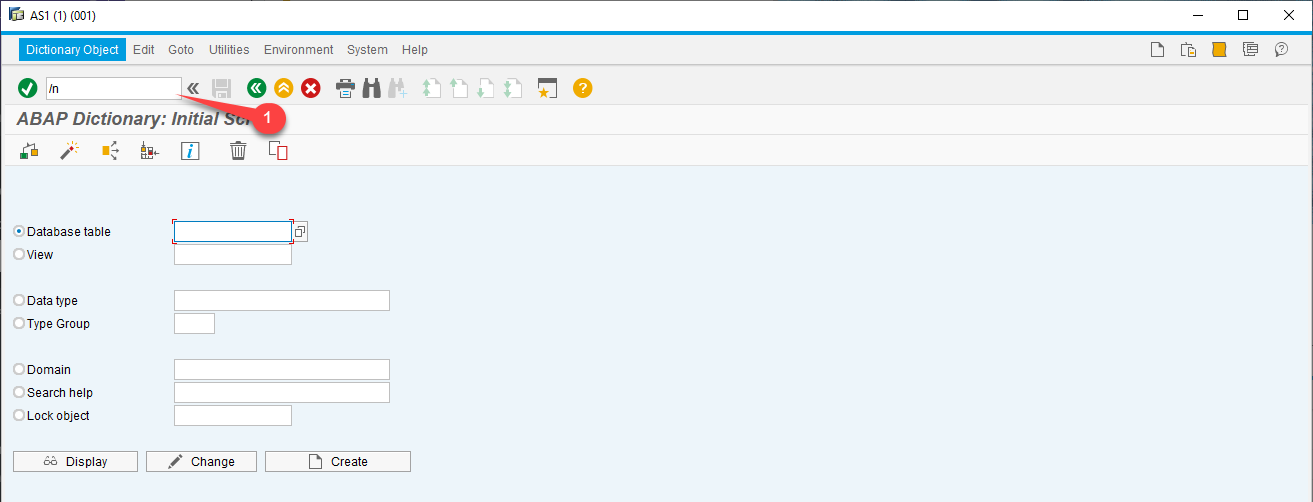Collapse the command field with double-arrow
1313x502 pixels.
[193, 89]
